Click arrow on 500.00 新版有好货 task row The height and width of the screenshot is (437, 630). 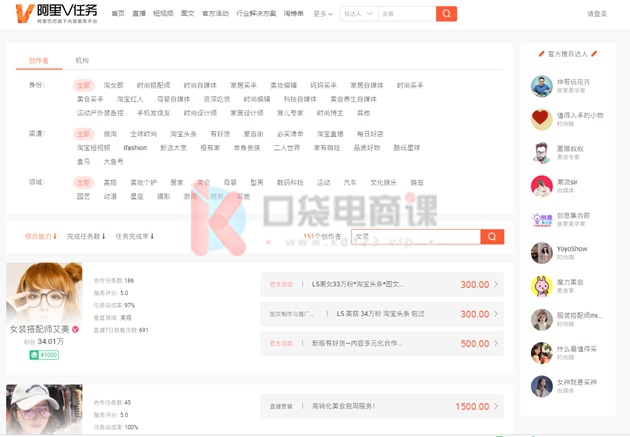point(496,343)
